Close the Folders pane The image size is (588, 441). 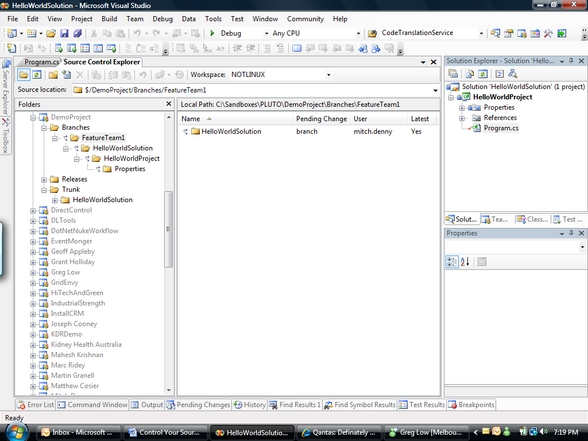[169, 104]
